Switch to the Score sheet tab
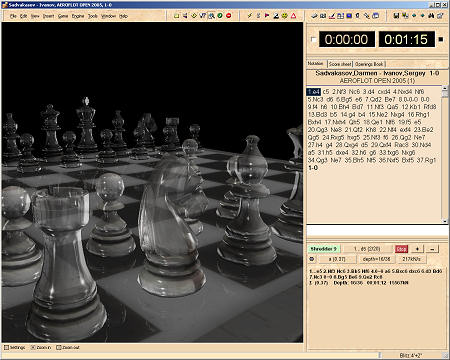This screenshot has width=450, height=360. [340, 64]
